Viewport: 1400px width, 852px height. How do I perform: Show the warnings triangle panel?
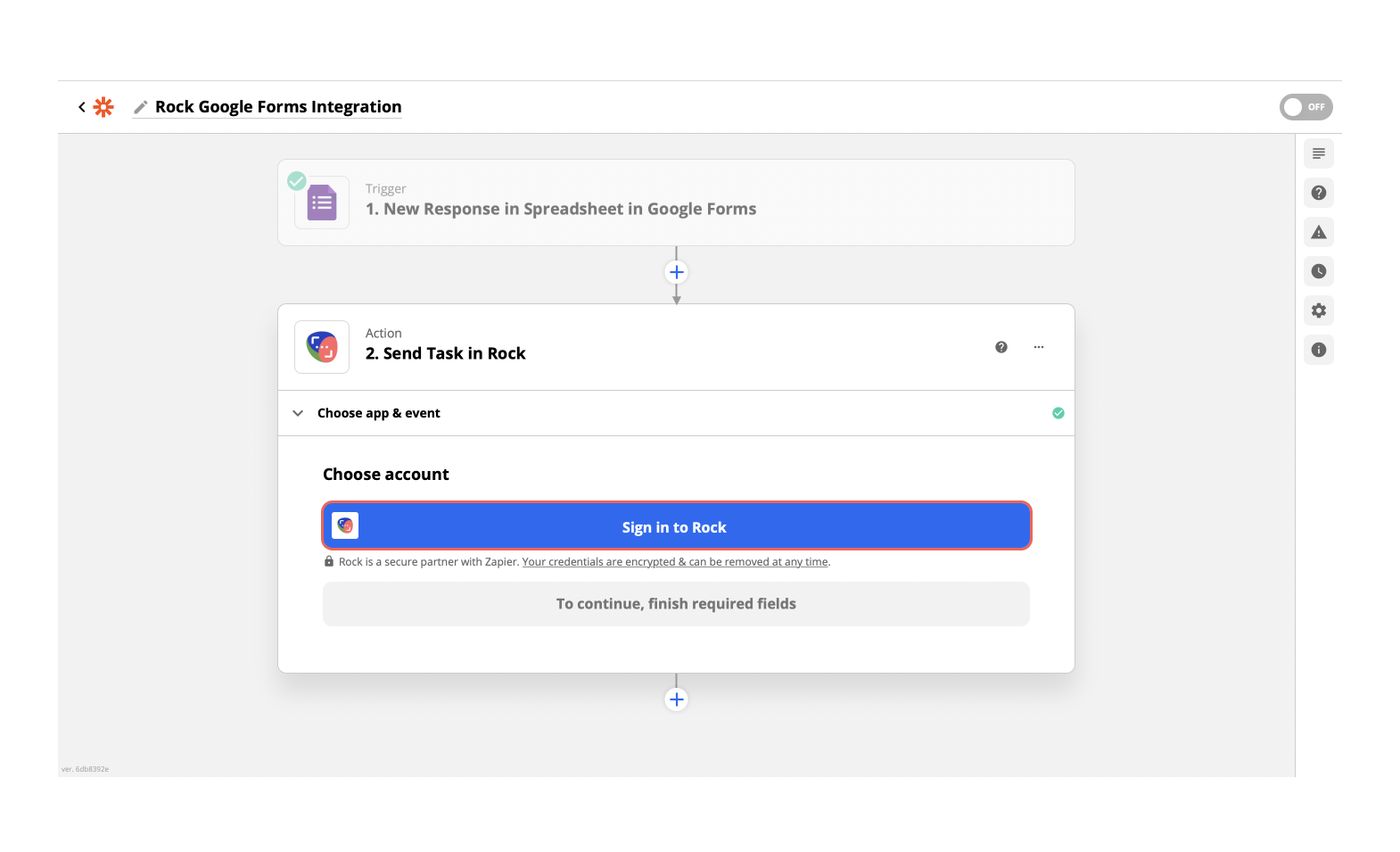(x=1318, y=232)
